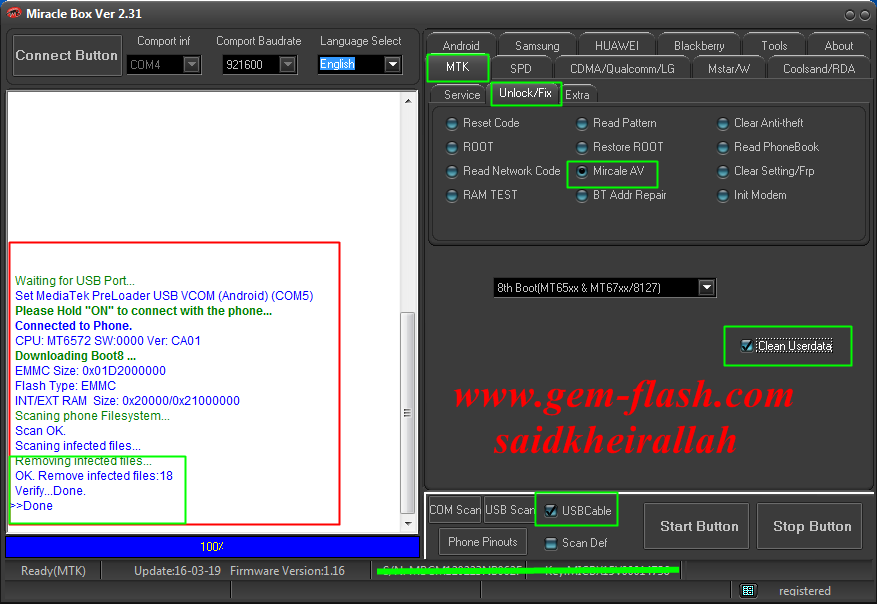
Task: Click the 'Scan OK.' log line
Action: (x=40, y=431)
